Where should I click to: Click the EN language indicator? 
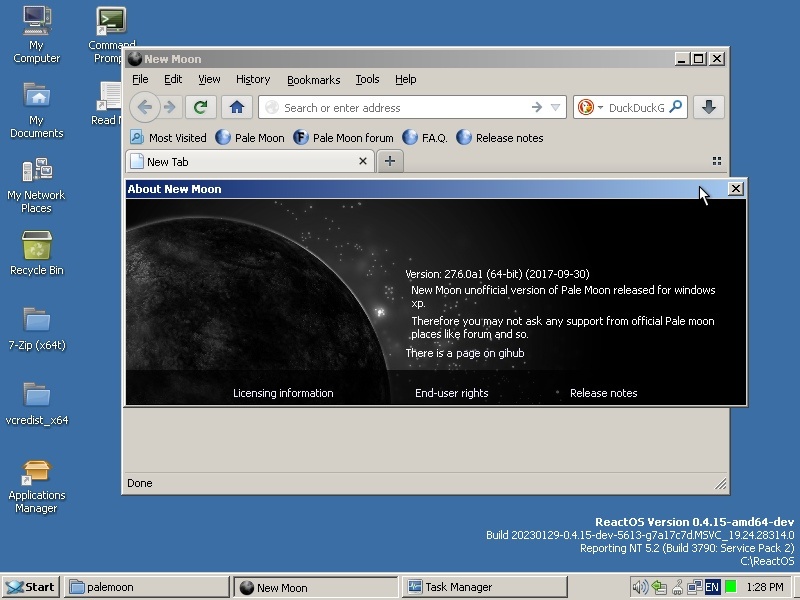712,587
